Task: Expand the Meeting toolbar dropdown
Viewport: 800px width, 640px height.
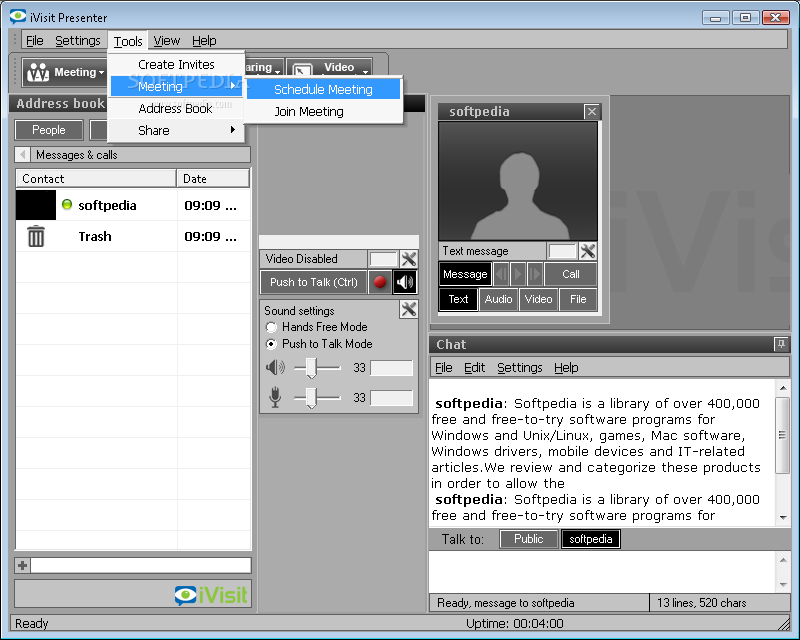Action: click(x=102, y=72)
